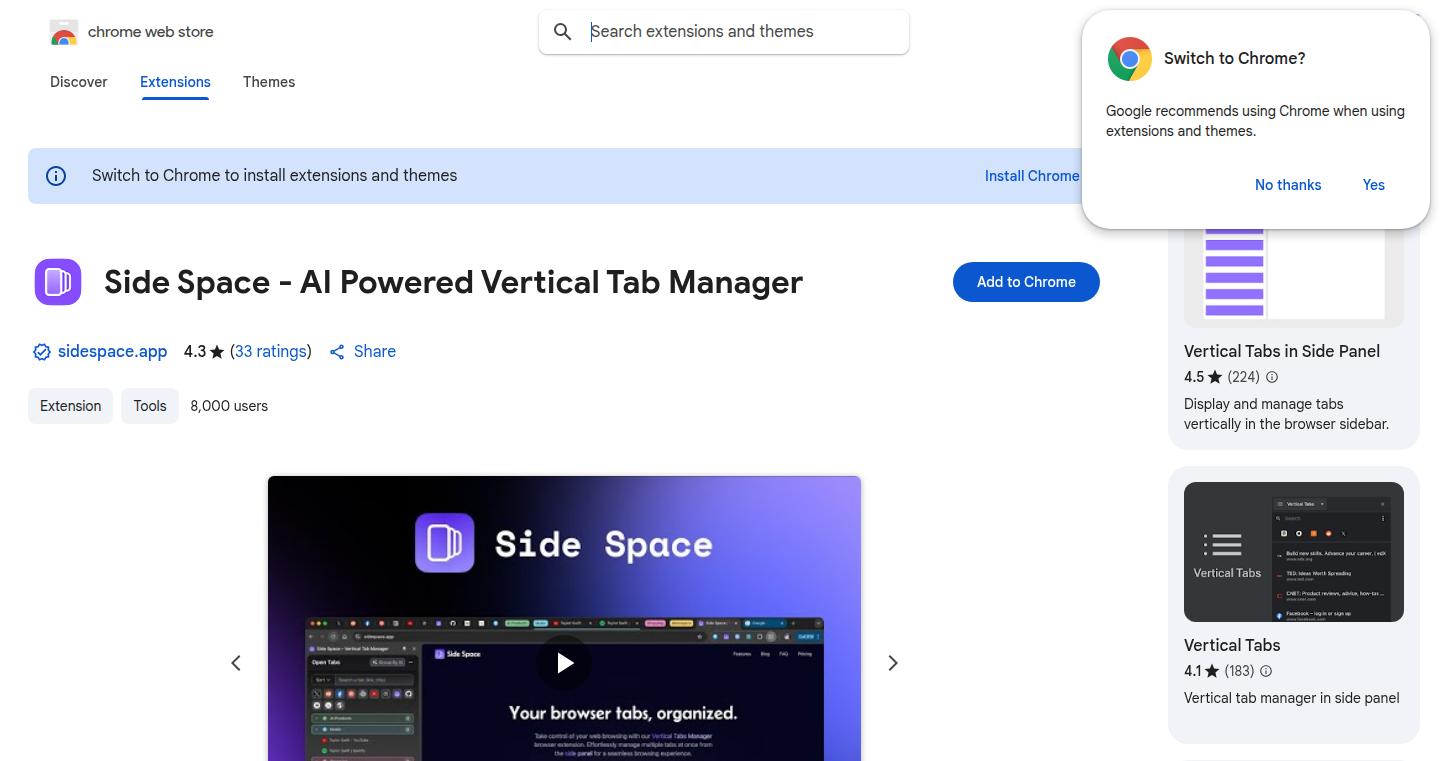
Task: Click the 4.3 star rating value
Action: point(204,352)
